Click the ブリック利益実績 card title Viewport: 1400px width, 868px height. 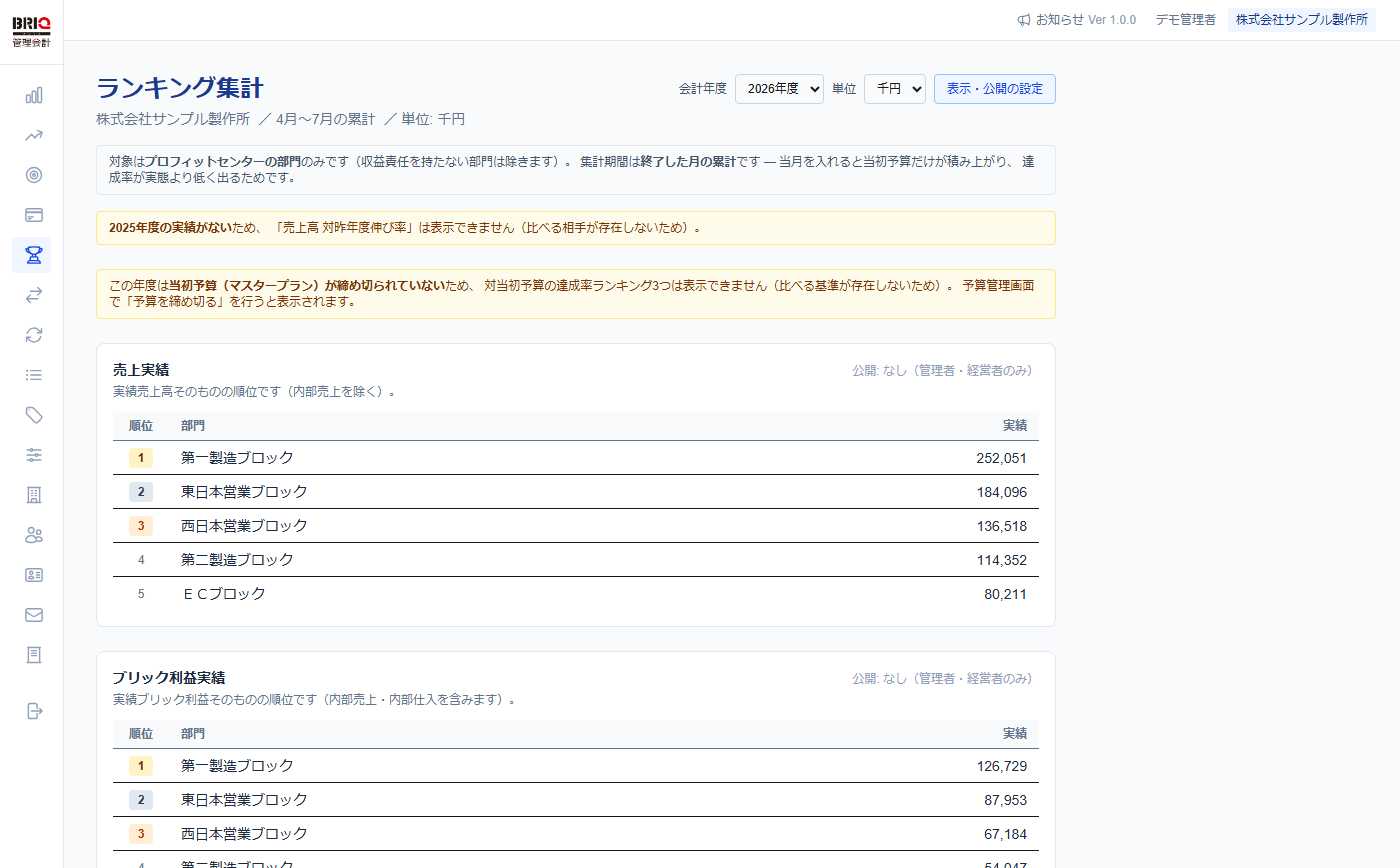click(169, 678)
